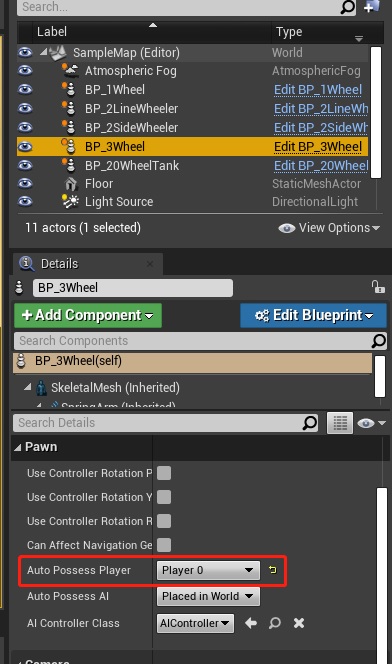
Task: Click the lock details panel icon
Action: click(x=378, y=287)
